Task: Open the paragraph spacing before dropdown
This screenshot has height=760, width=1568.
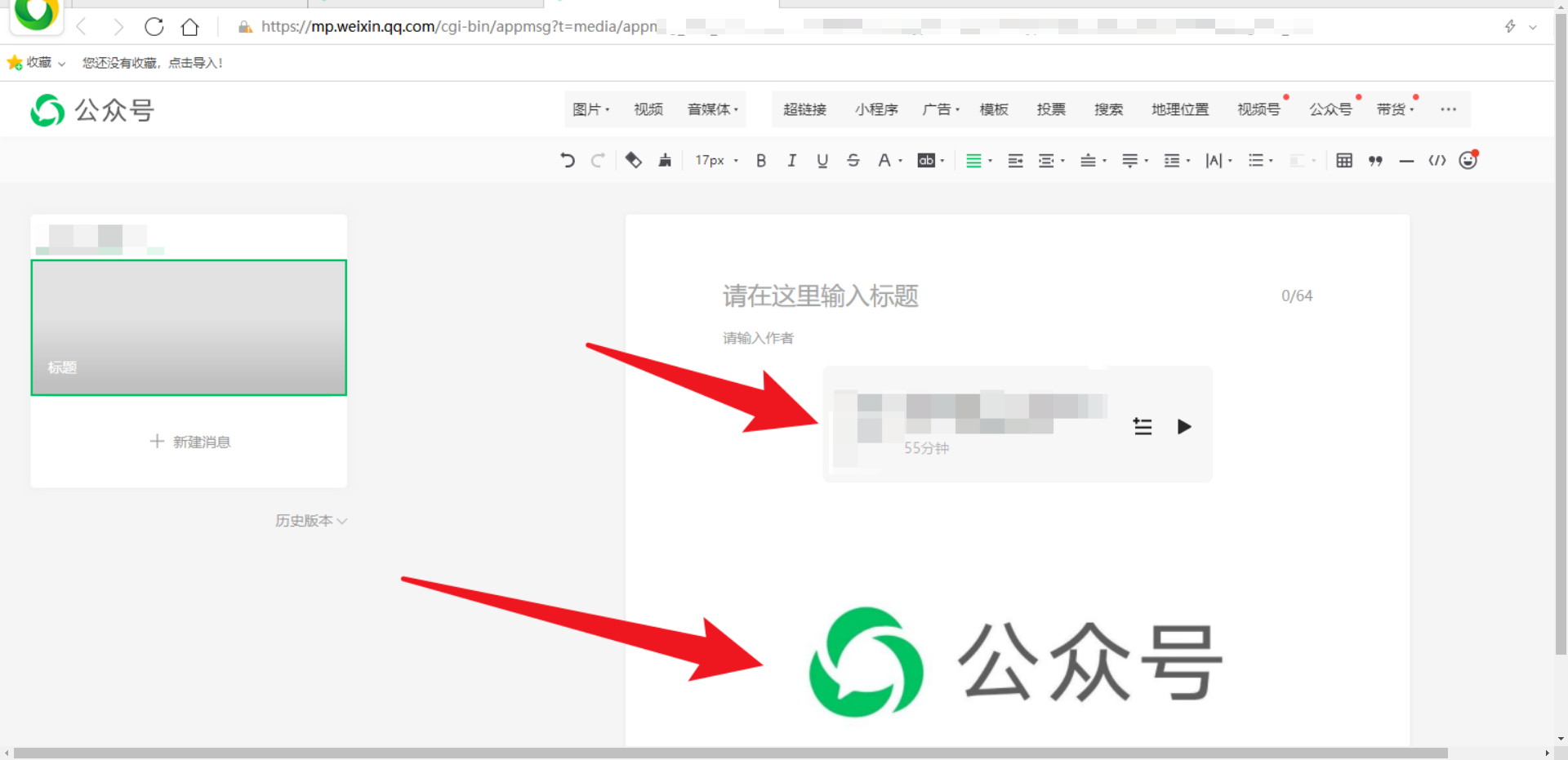Action: pyautogui.click(x=1093, y=161)
